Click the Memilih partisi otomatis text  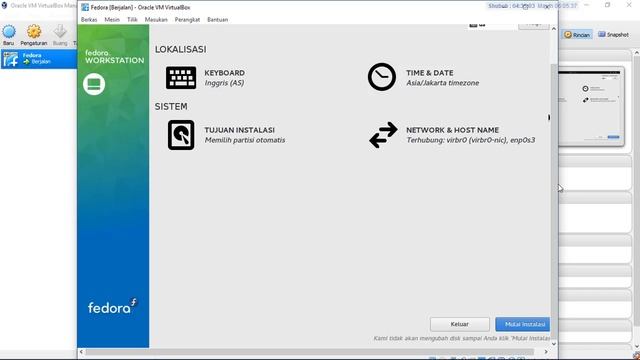pyautogui.click(x=245, y=140)
